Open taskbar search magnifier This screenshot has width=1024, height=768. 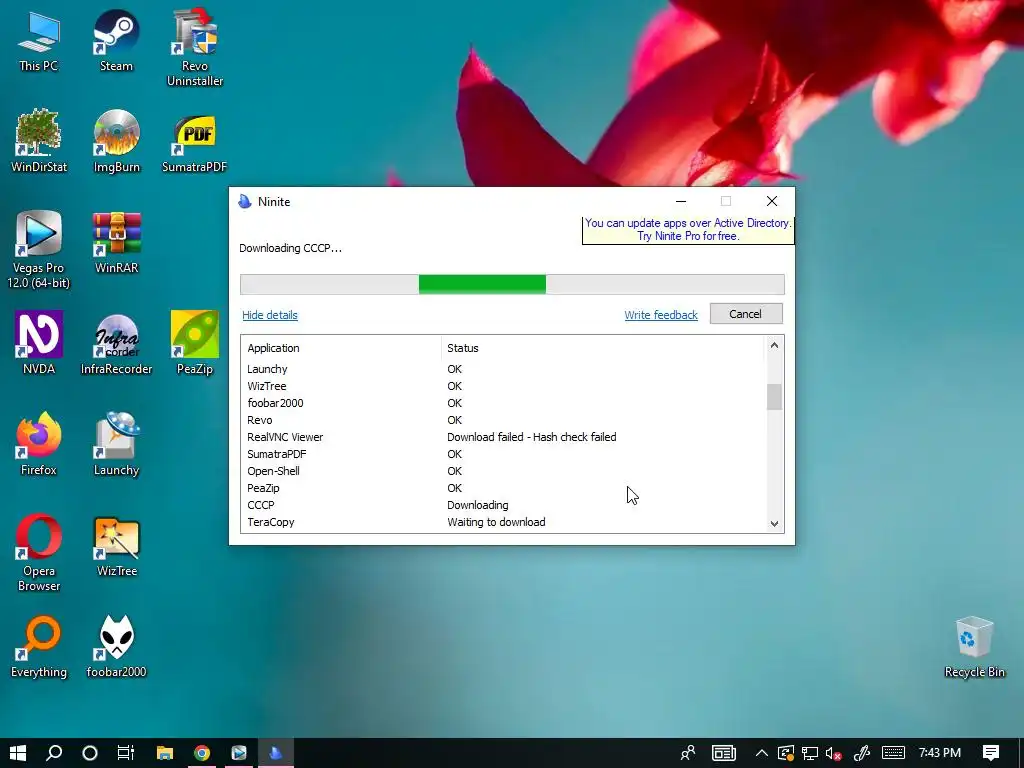[54, 753]
